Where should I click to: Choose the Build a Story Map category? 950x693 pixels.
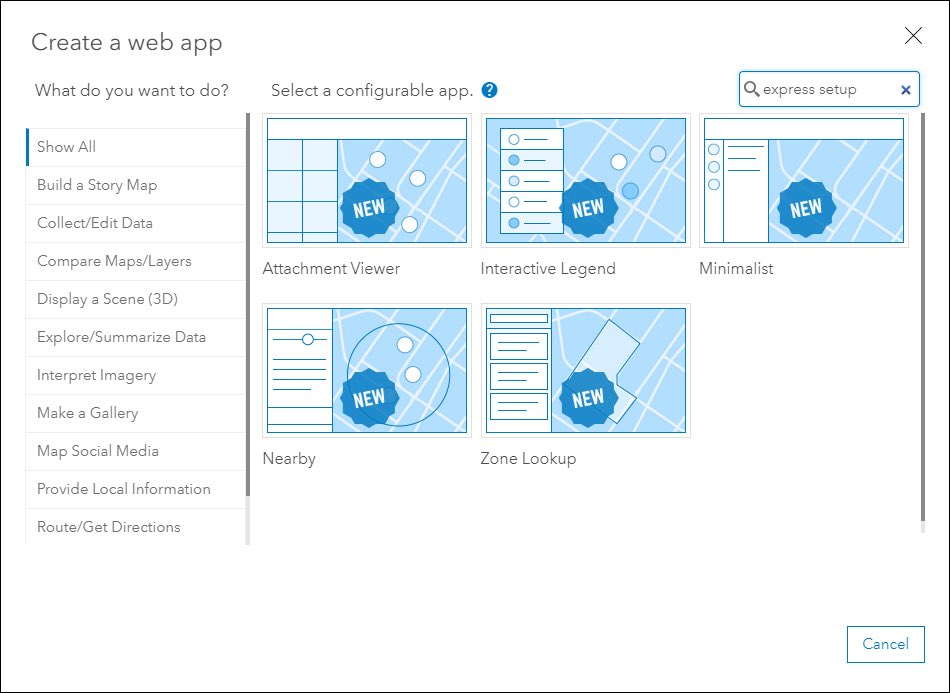[136, 185]
